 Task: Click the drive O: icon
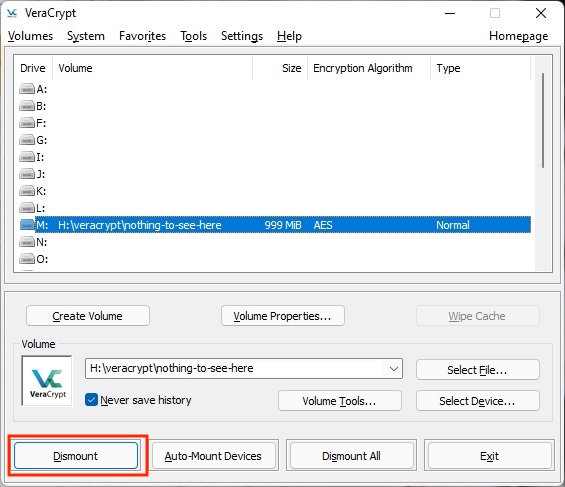pyautogui.click(x=27, y=259)
